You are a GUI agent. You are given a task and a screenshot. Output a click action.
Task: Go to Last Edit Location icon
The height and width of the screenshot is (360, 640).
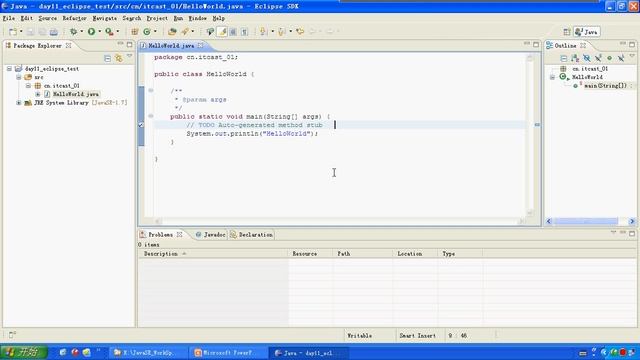pyautogui.click(x=300, y=31)
